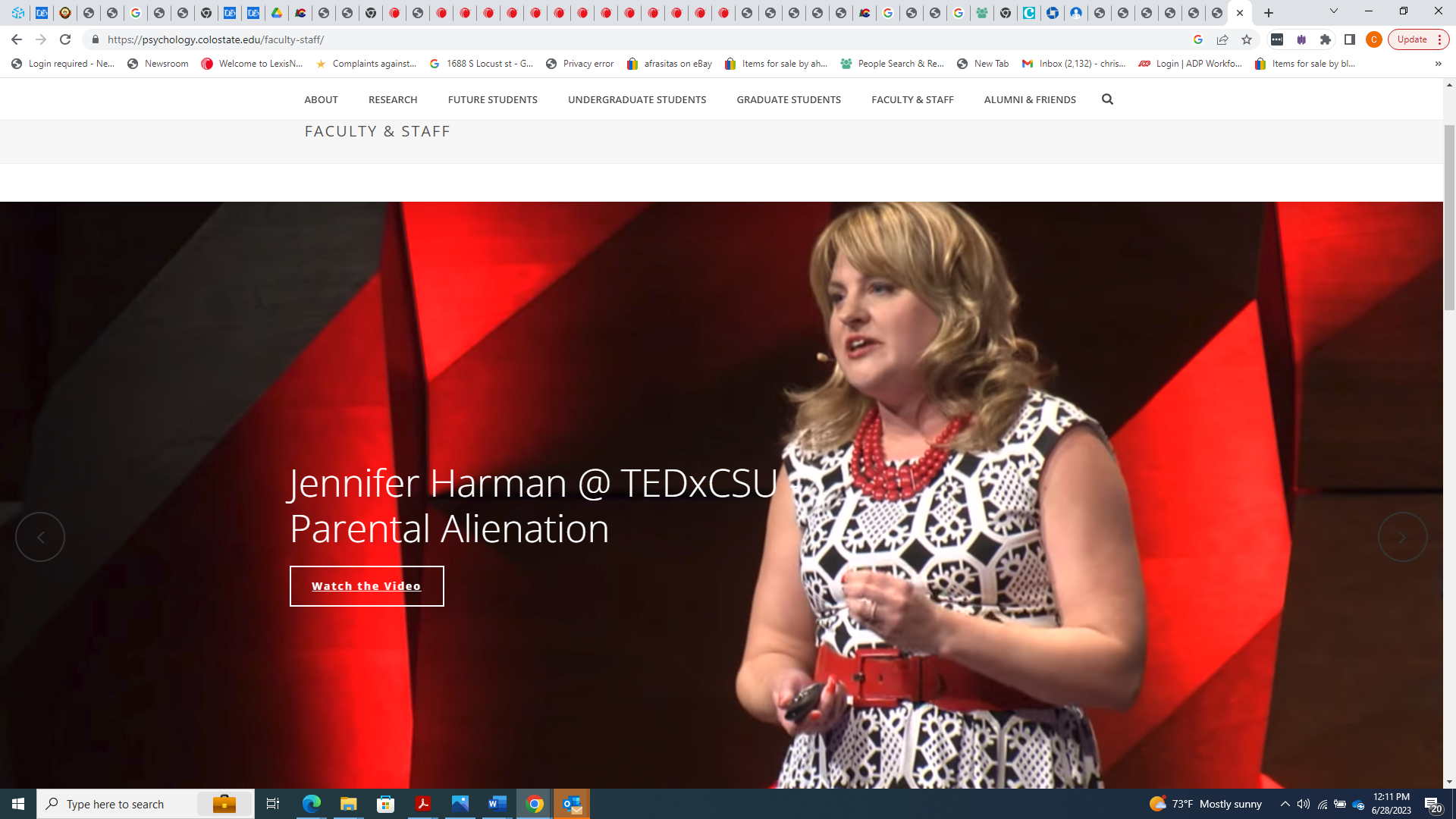Open File Explorer from the taskbar
This screenshot has width=1456, height=819.
point(348,804)
